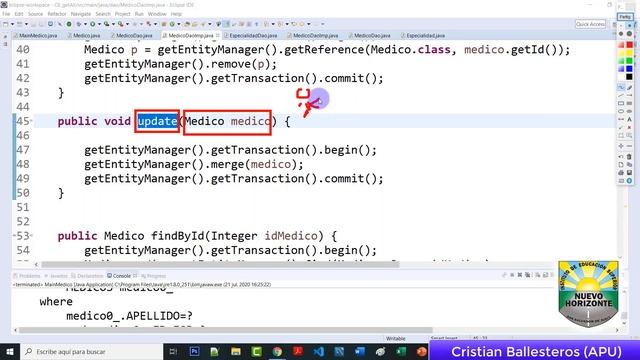The width and height of the screenshot is (640, 360).
Task: Select the text 'A' annotation tool
Action: click(x=629, y=119)
